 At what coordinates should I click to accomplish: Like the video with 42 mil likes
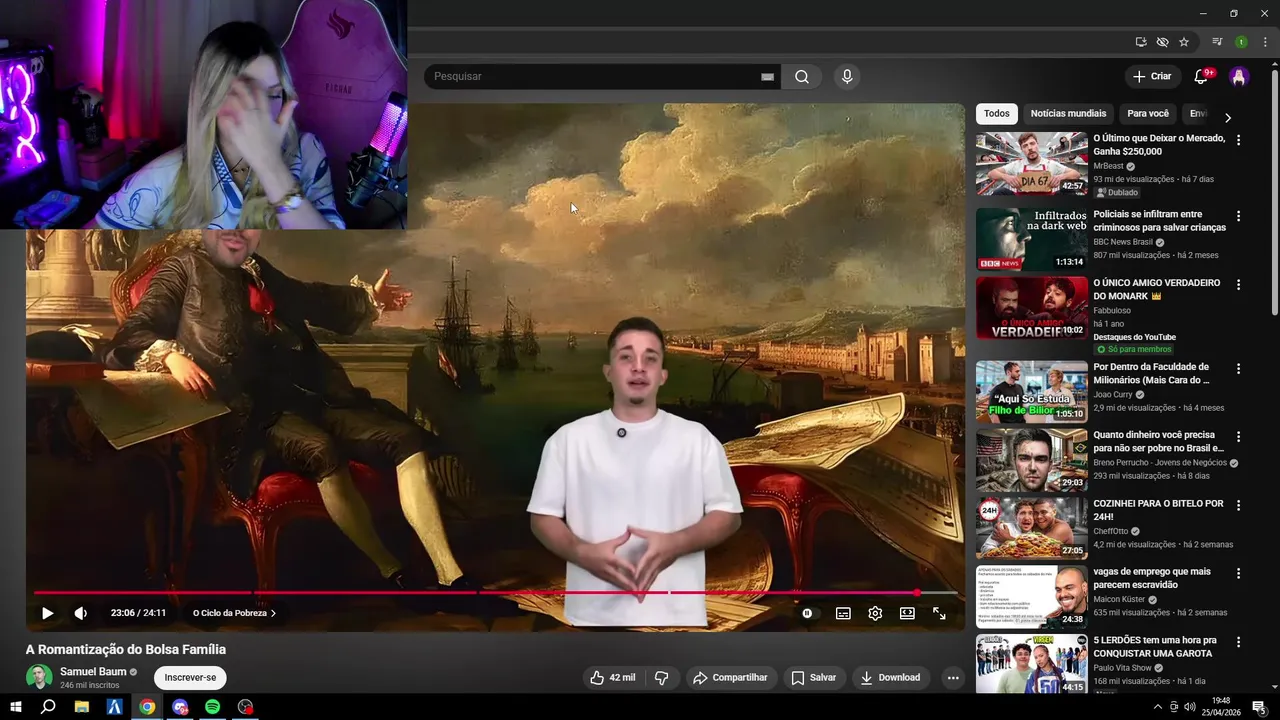click(612, 677)
